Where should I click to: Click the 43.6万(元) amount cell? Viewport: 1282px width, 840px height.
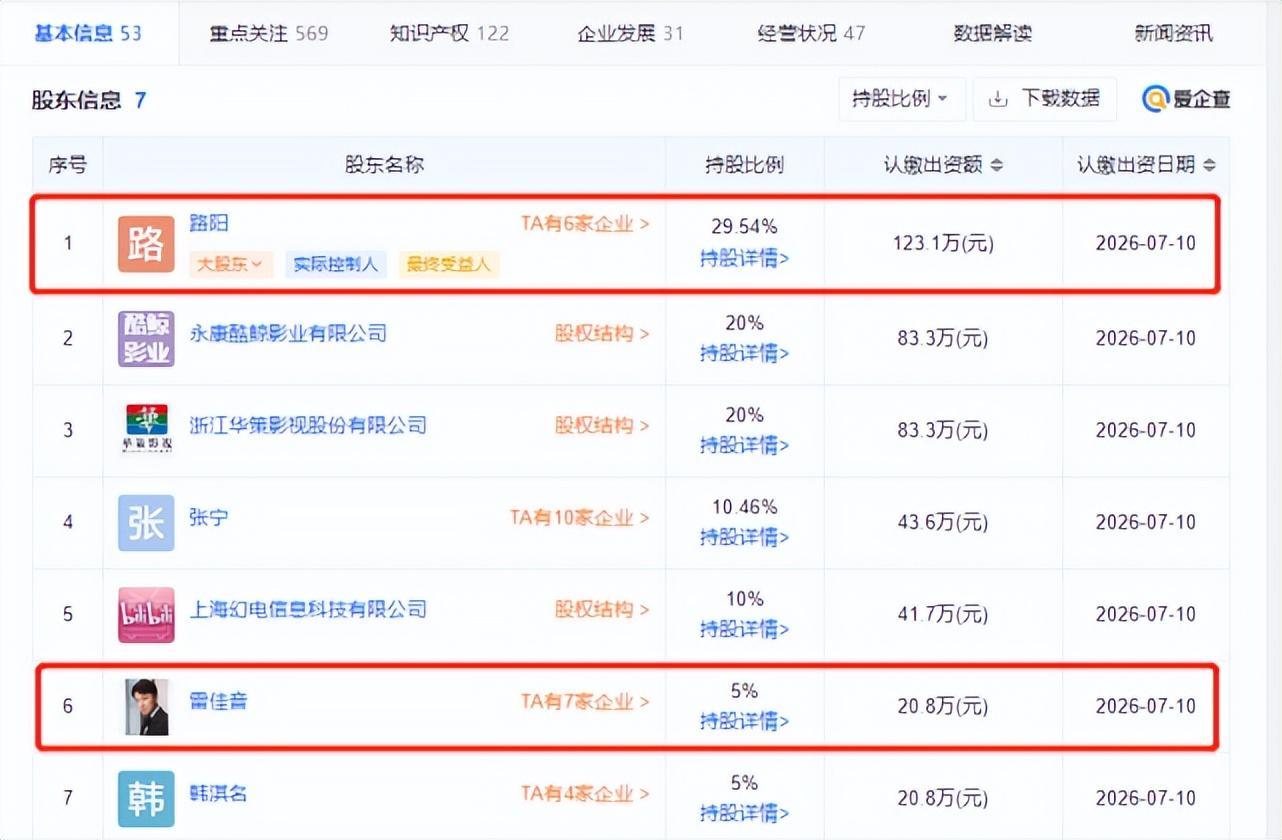tap(943, 522)
